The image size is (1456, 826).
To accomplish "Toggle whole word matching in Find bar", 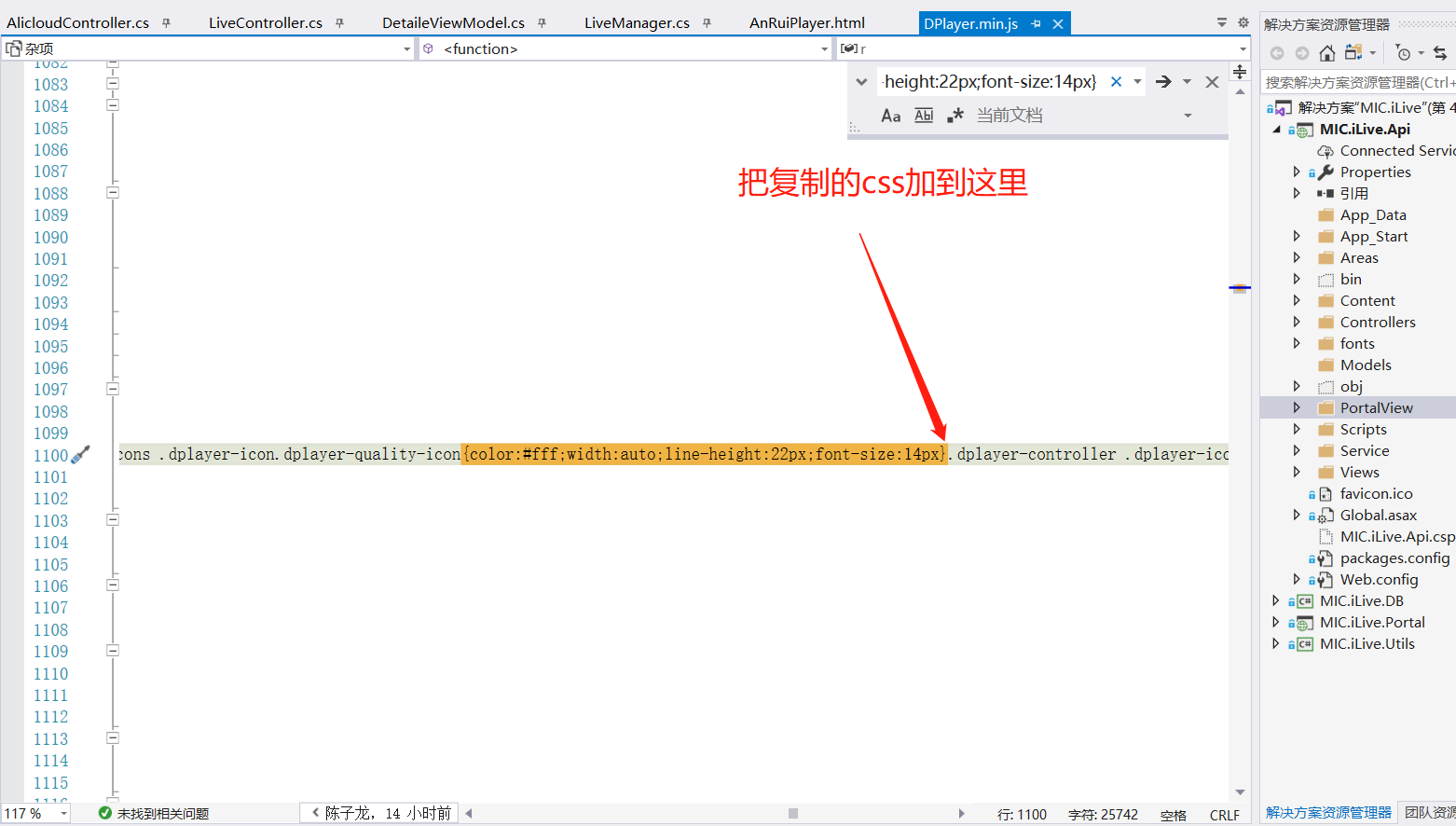I will tap(923, 115).
